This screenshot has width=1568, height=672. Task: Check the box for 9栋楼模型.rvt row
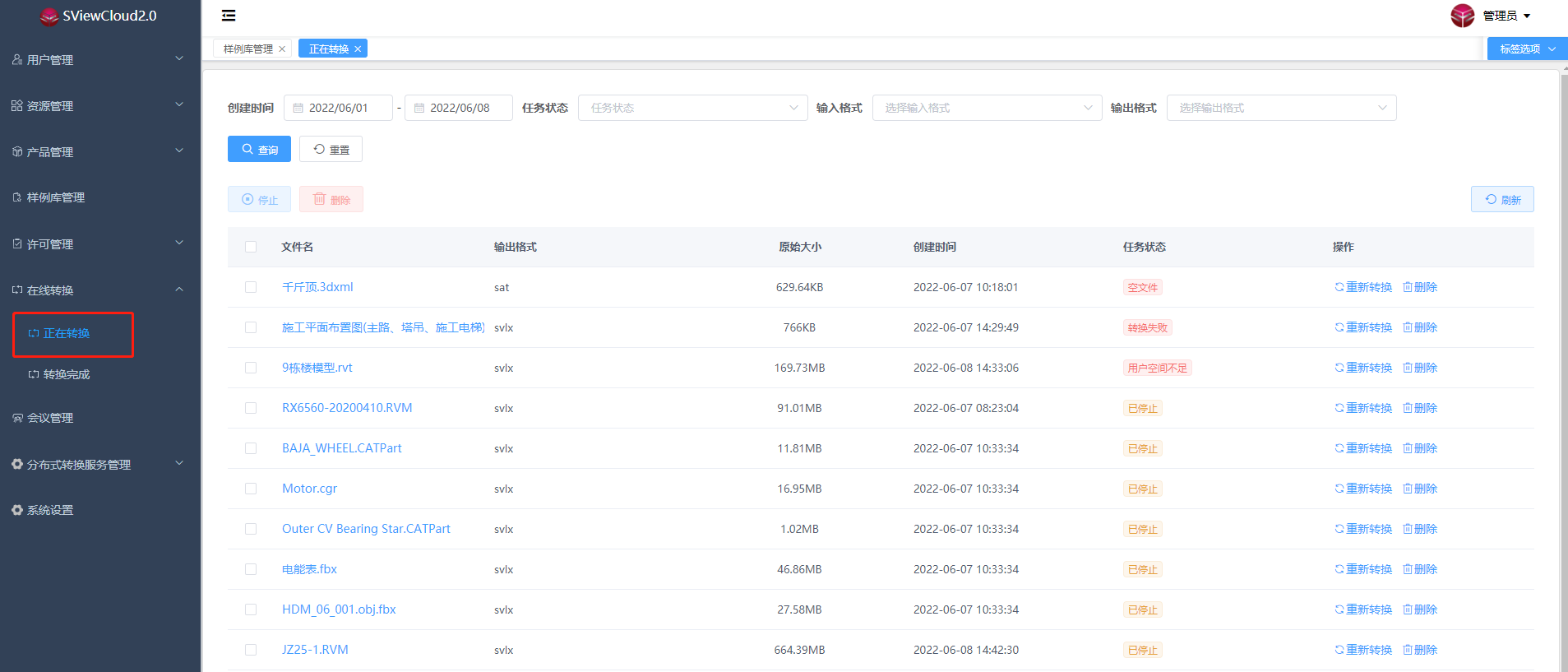(x=251, y=368)
